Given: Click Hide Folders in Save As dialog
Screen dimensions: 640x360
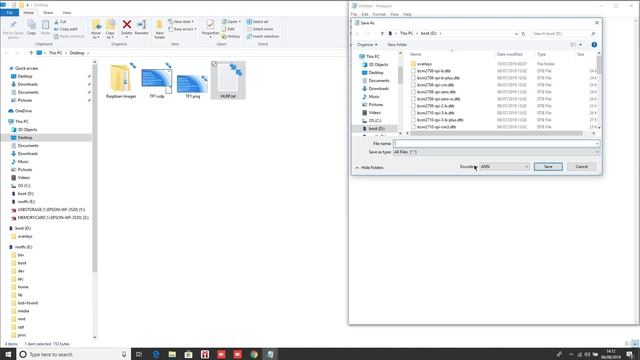Looking at the screenshot, I should [369, 168].
